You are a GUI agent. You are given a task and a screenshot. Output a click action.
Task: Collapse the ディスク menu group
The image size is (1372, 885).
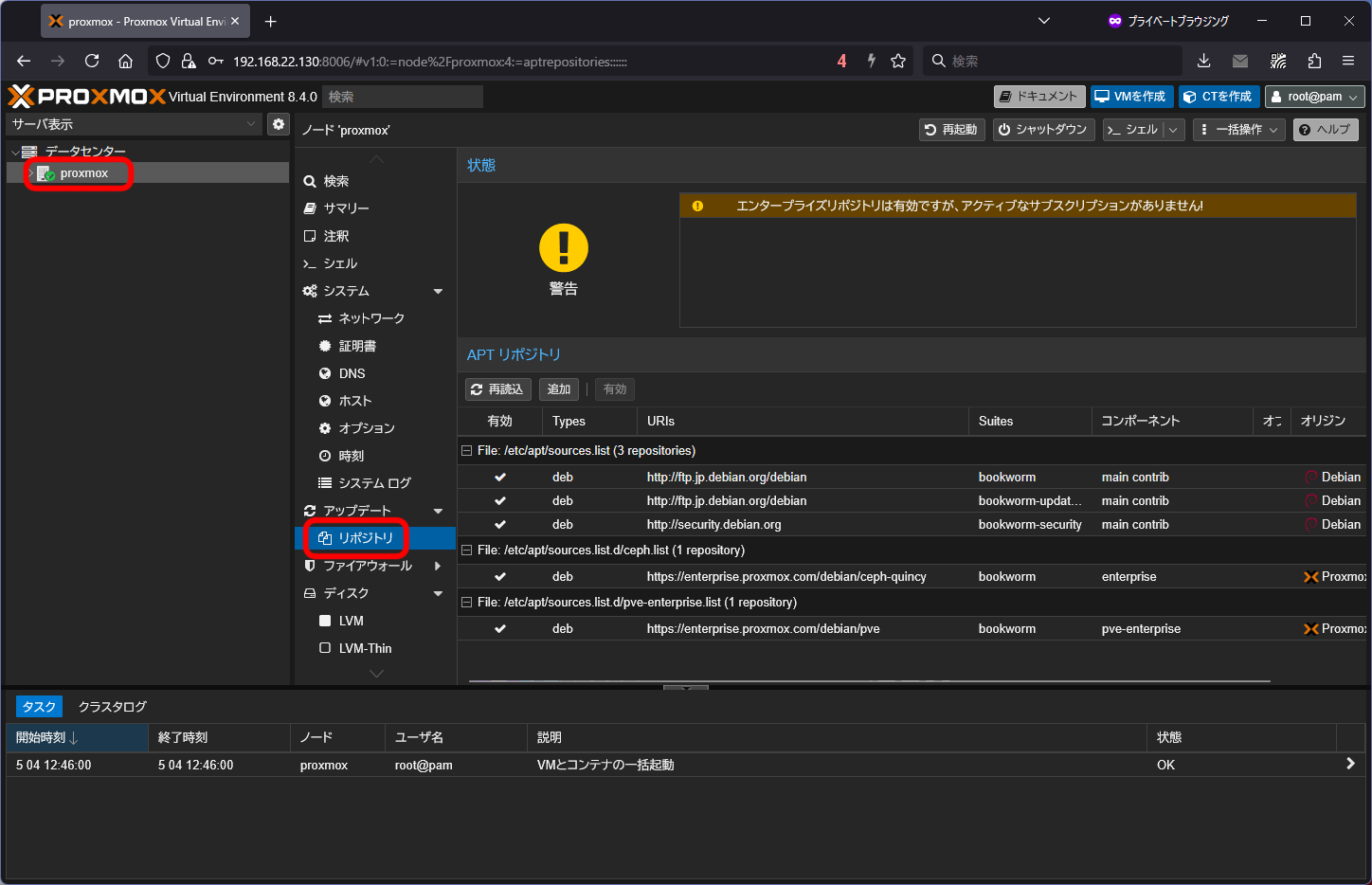click(438, 593)
